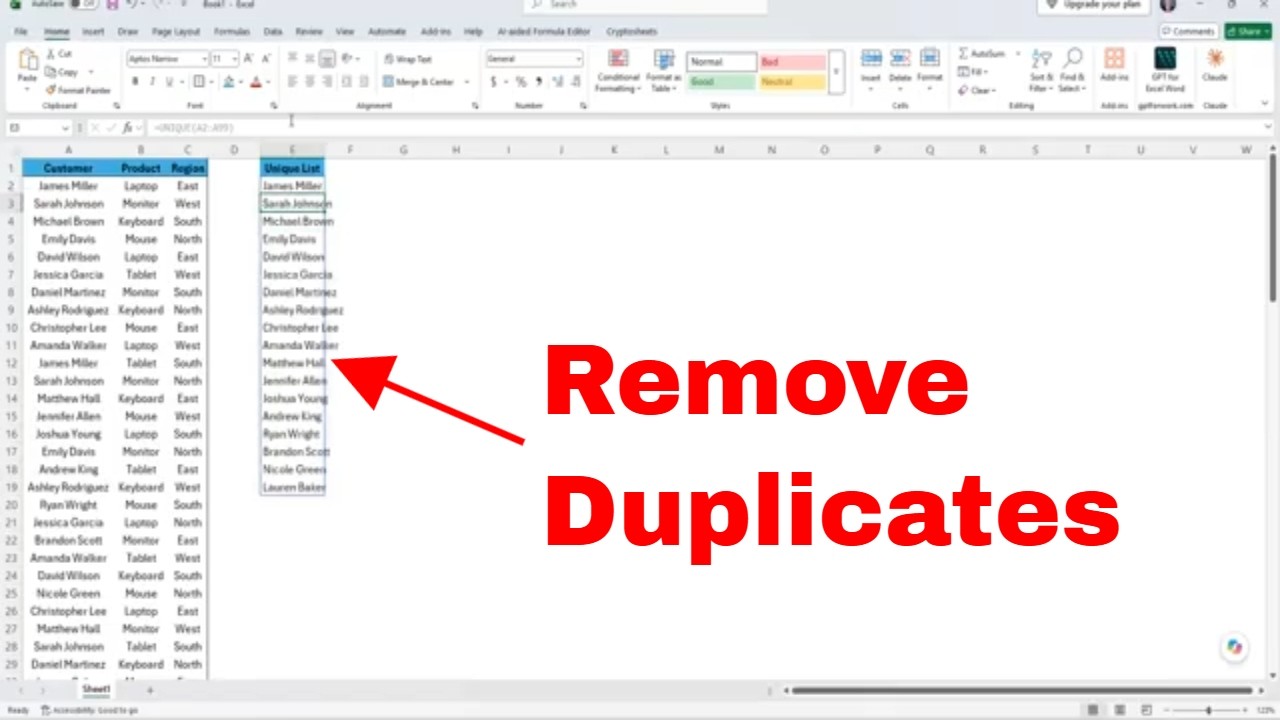
Task: Click the Delete cells icon
Action: point(900,60)
